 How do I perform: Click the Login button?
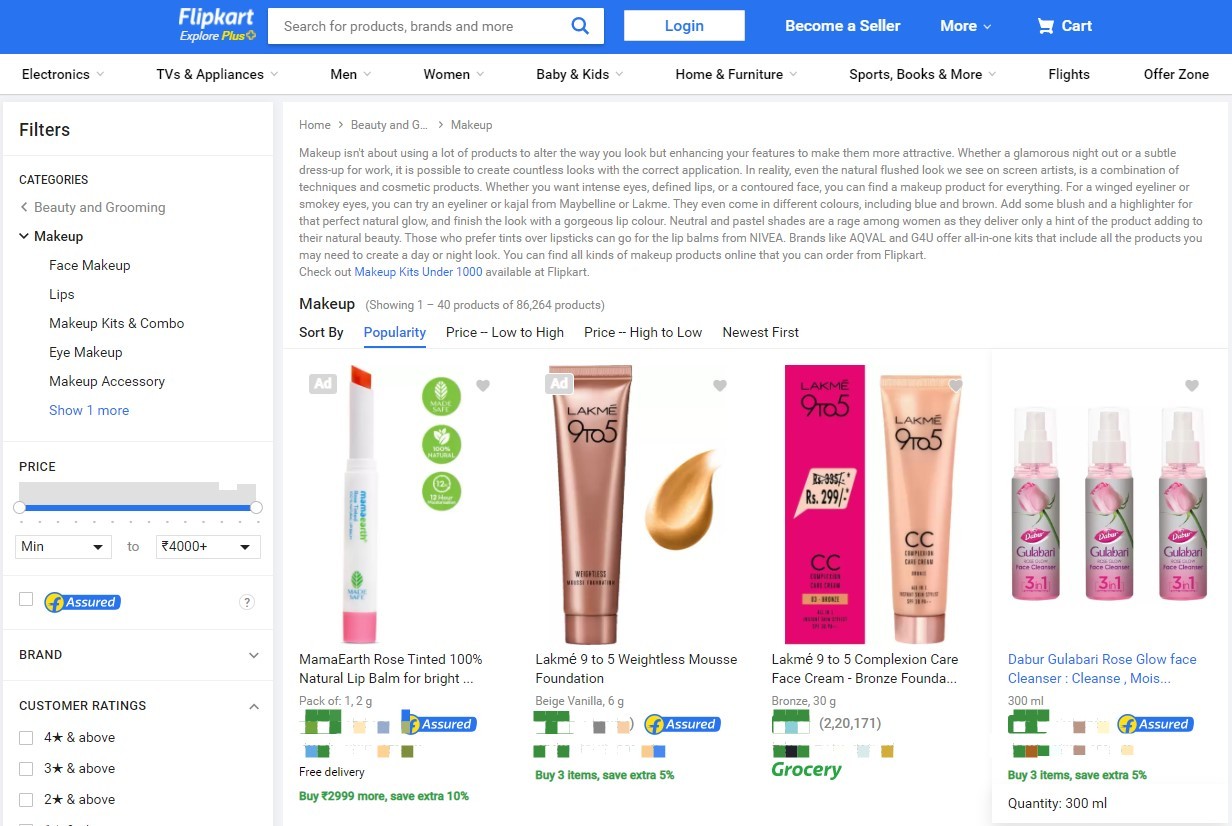[x=684, y=26]
